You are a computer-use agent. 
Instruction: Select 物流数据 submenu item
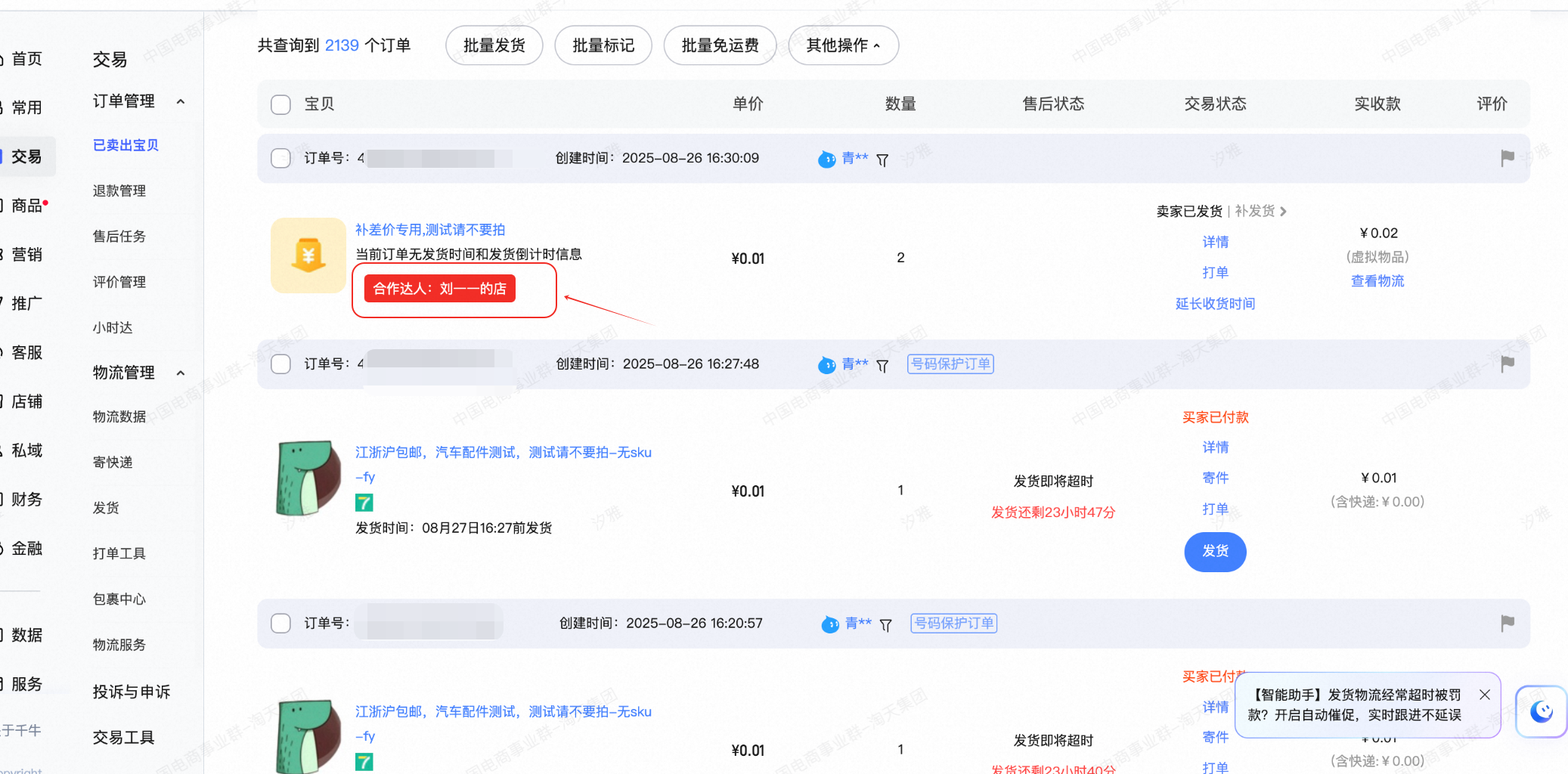pos(119,416)
